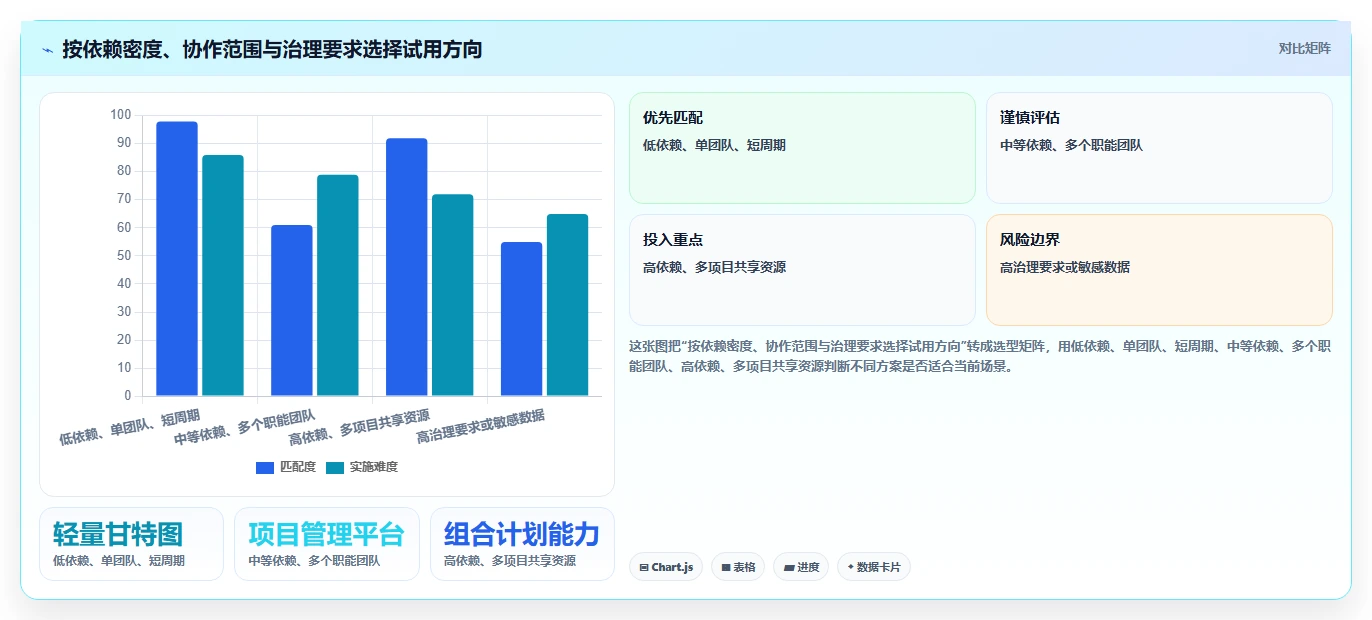Open the 谨慎评估 matrix card
Viewport: 1372px width, 620px height.
point(1159,148)
